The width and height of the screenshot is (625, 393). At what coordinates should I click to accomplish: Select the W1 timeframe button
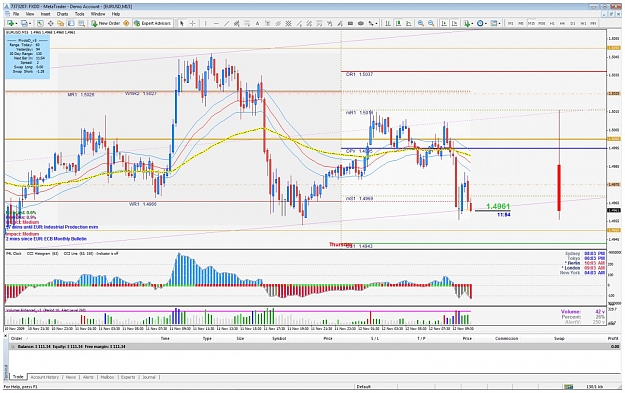pos(583,23)
